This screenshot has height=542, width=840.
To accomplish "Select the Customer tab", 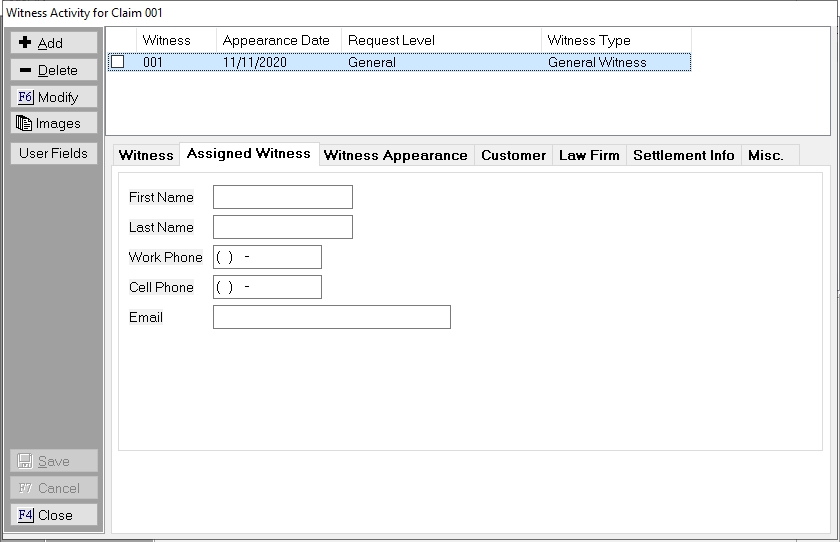I will pyautogui.click(x=513, y=155).
